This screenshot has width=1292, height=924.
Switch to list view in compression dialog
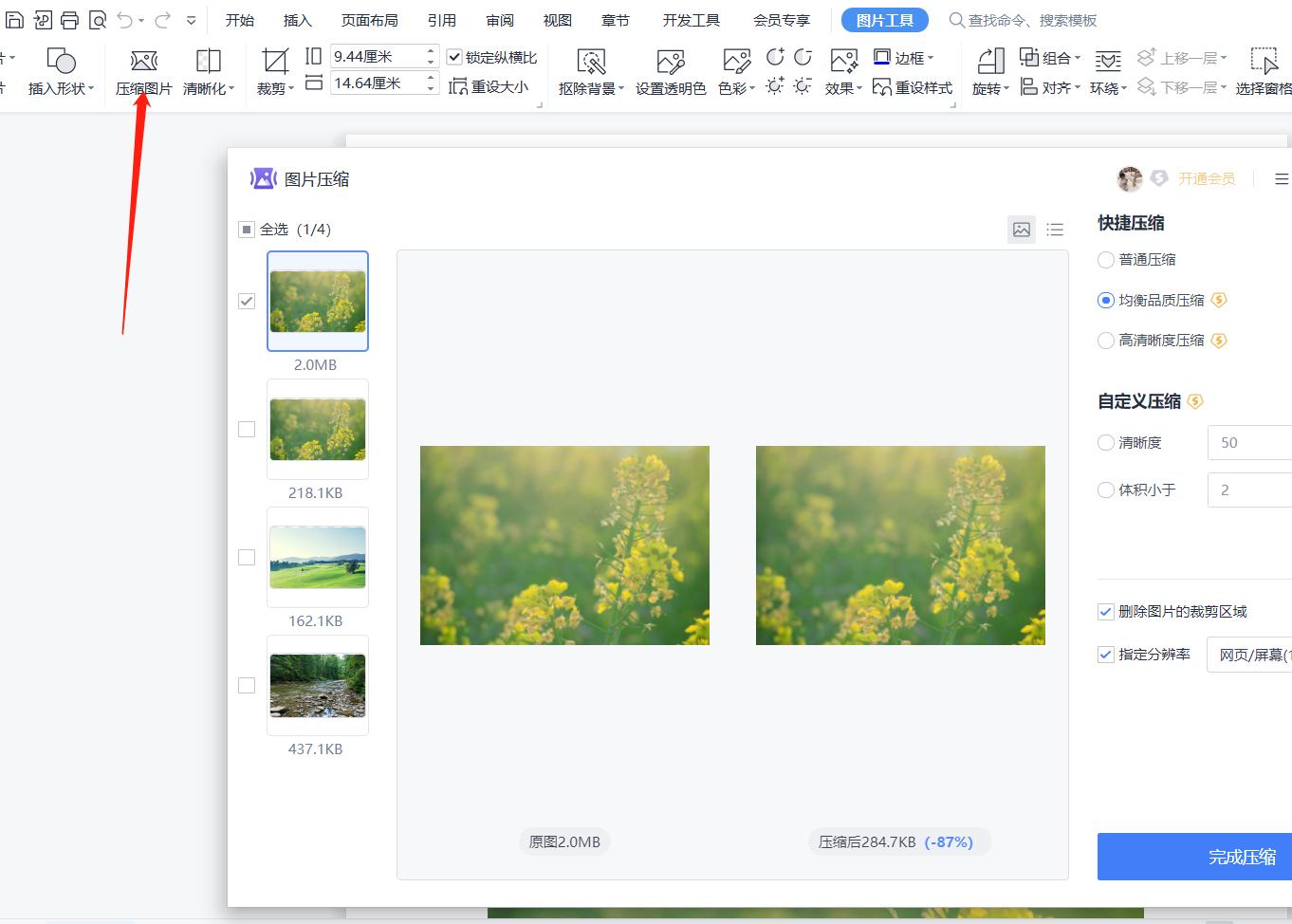click(1055, 229)
